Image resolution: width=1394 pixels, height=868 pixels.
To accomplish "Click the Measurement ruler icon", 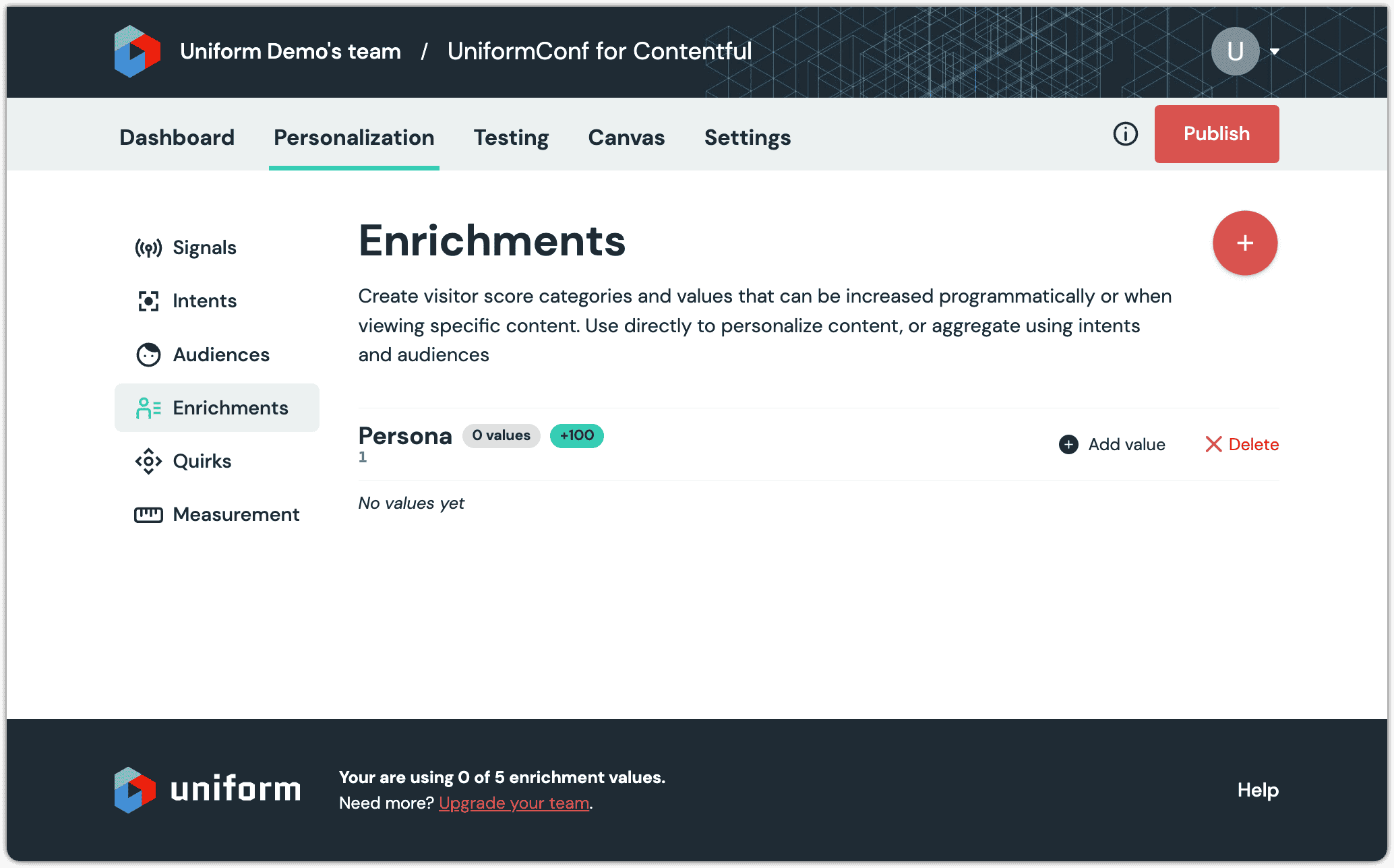I will coord(148,514).
